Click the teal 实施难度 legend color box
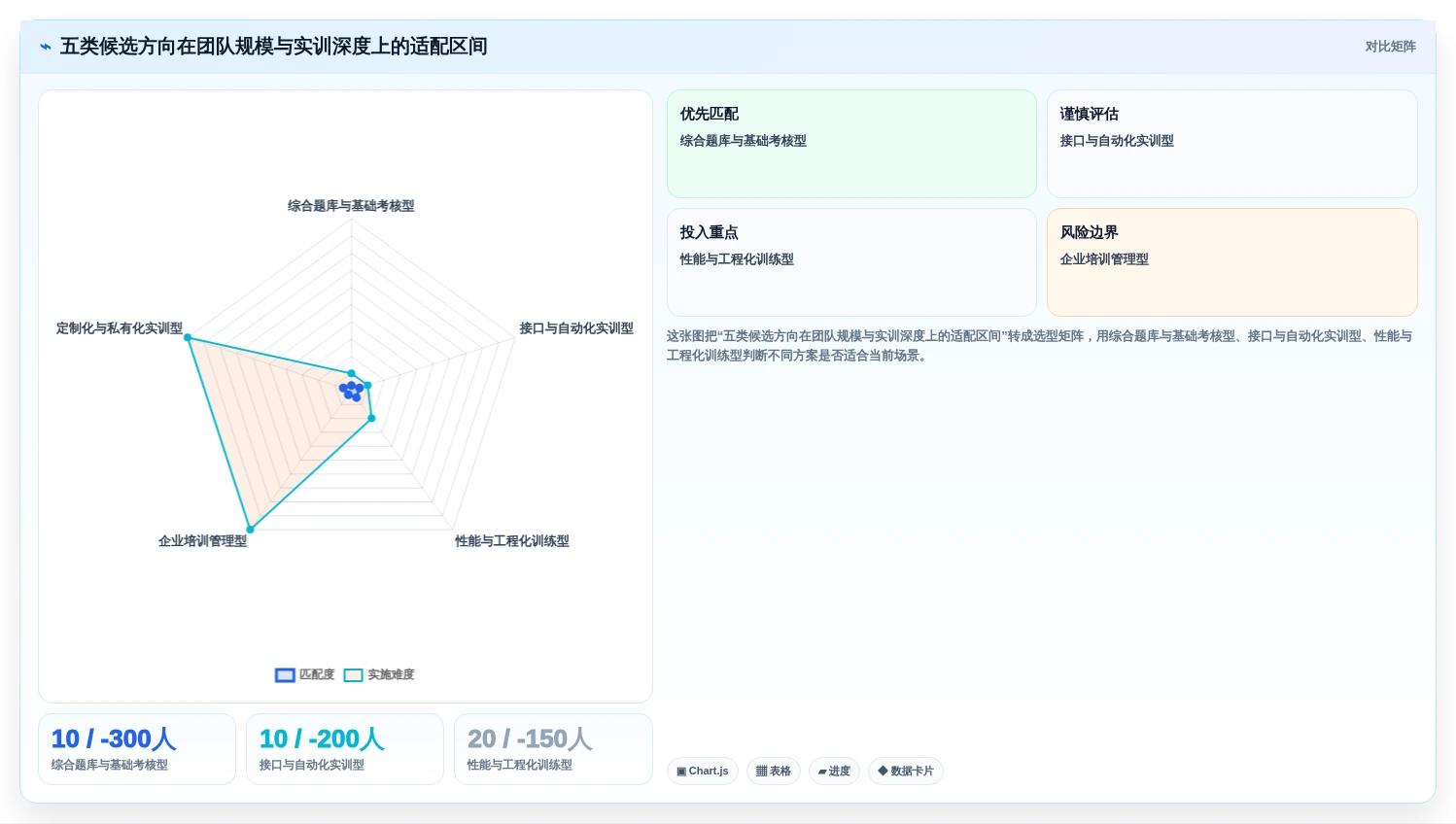This screenshot has height=824, width=1456. tap(354, 675)
